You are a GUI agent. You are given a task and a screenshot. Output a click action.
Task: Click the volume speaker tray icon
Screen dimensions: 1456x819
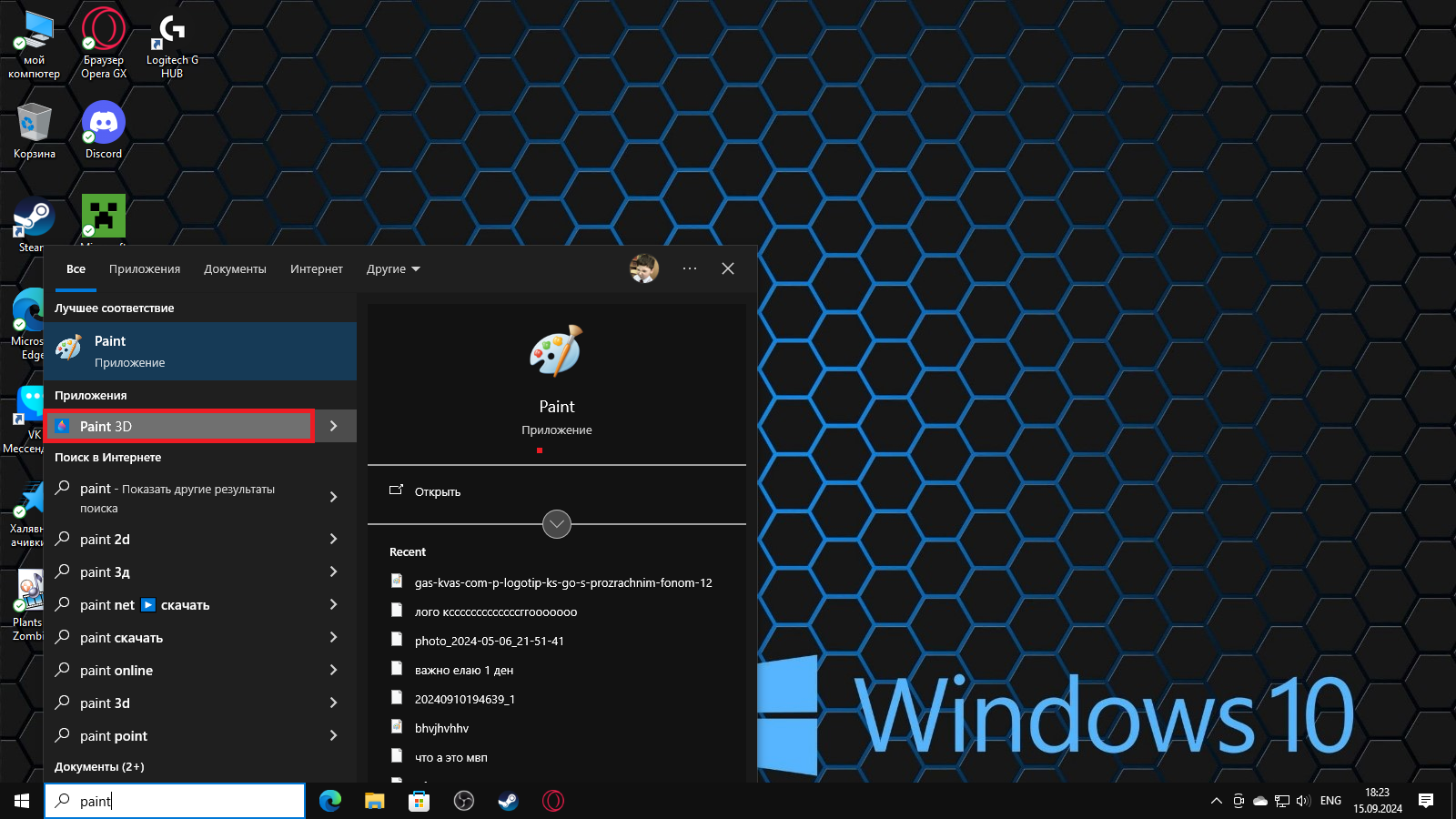[x=1303, y=801]
